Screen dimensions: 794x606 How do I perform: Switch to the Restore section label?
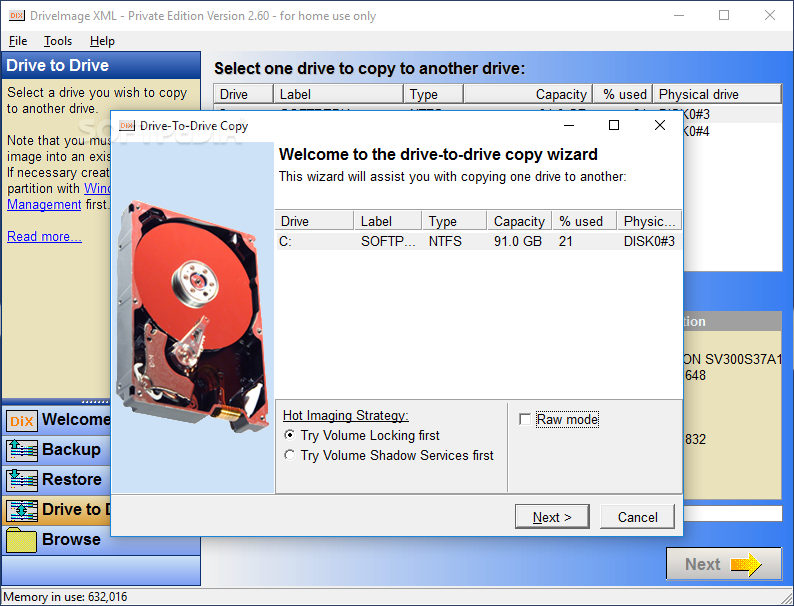coord(72,479)
